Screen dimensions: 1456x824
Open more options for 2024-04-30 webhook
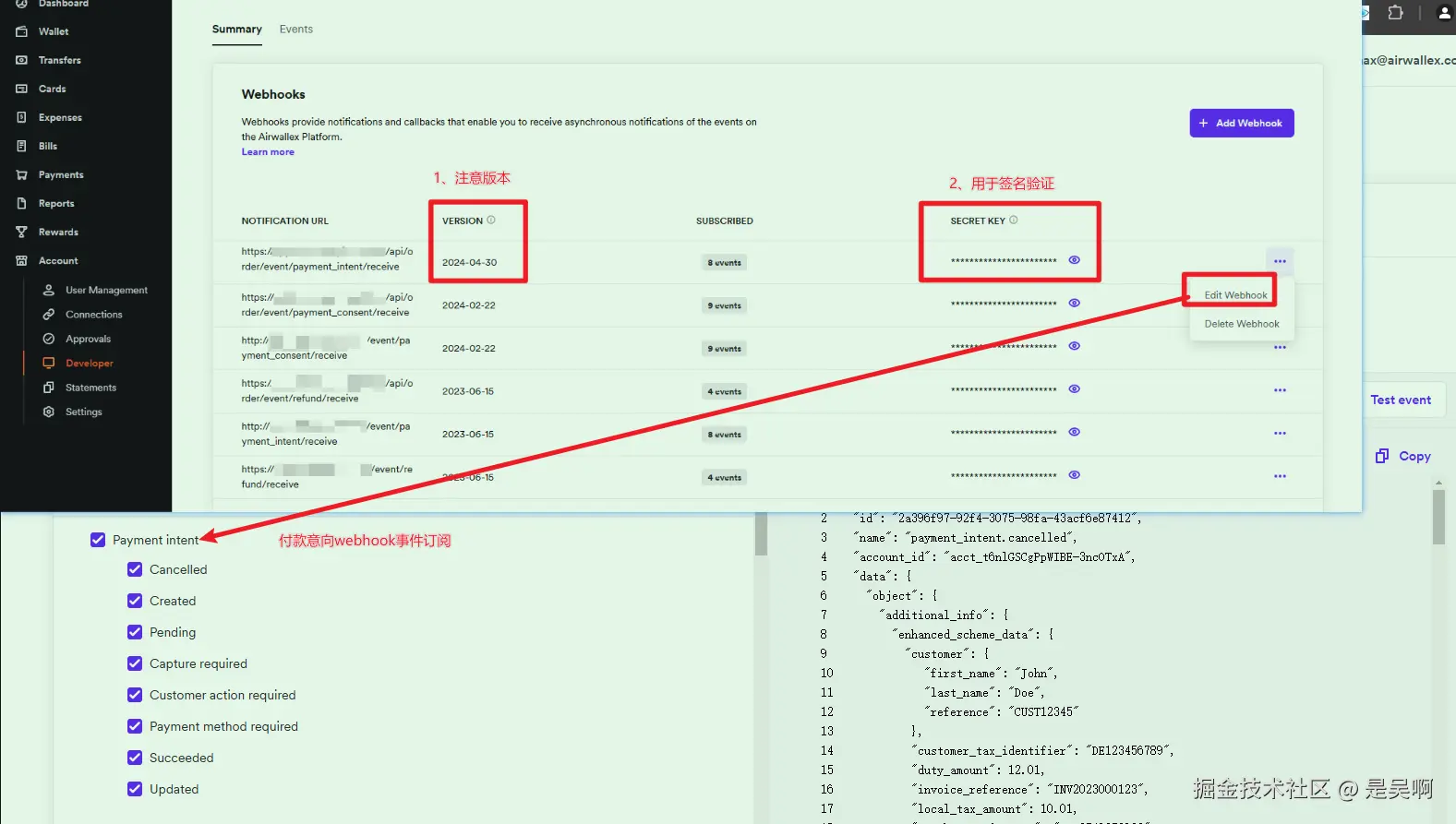coord(1280,261)
